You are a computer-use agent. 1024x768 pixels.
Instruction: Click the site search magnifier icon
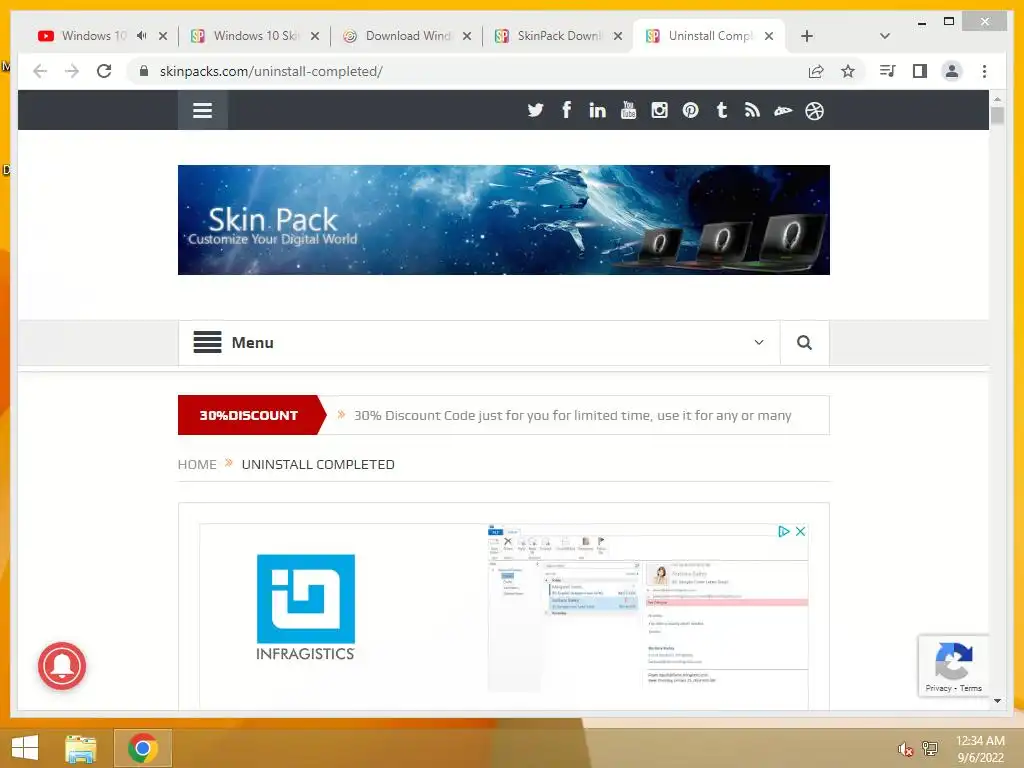pyautogui.click(x=805, y=342)
